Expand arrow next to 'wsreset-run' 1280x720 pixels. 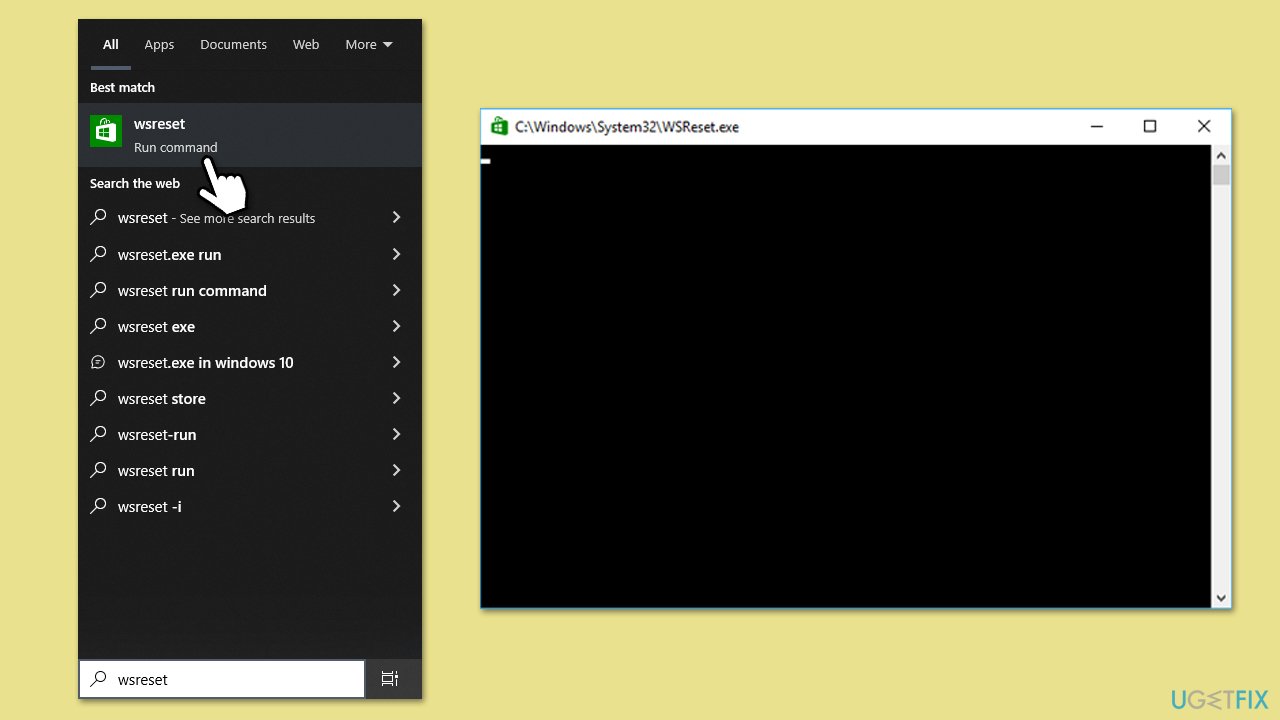(396, 434)
